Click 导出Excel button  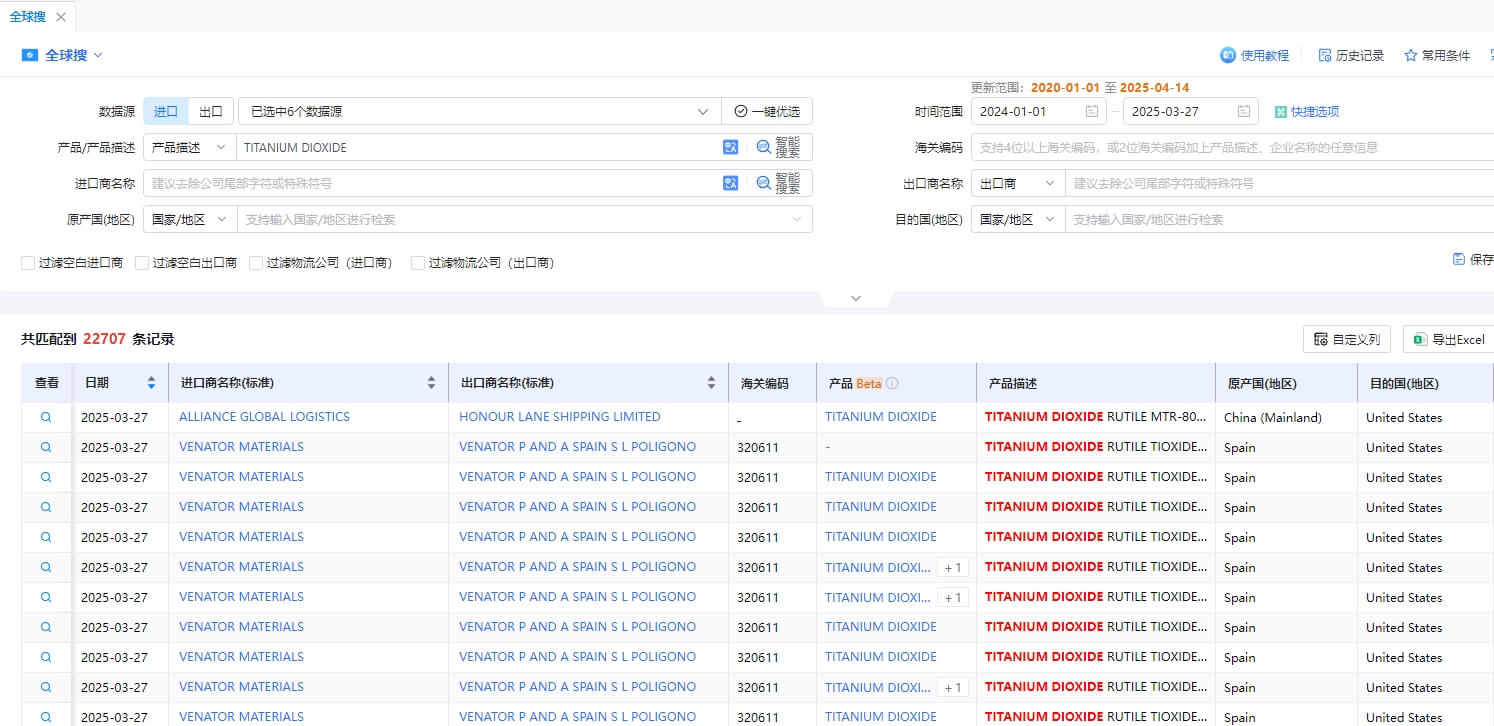(1449, 339)
